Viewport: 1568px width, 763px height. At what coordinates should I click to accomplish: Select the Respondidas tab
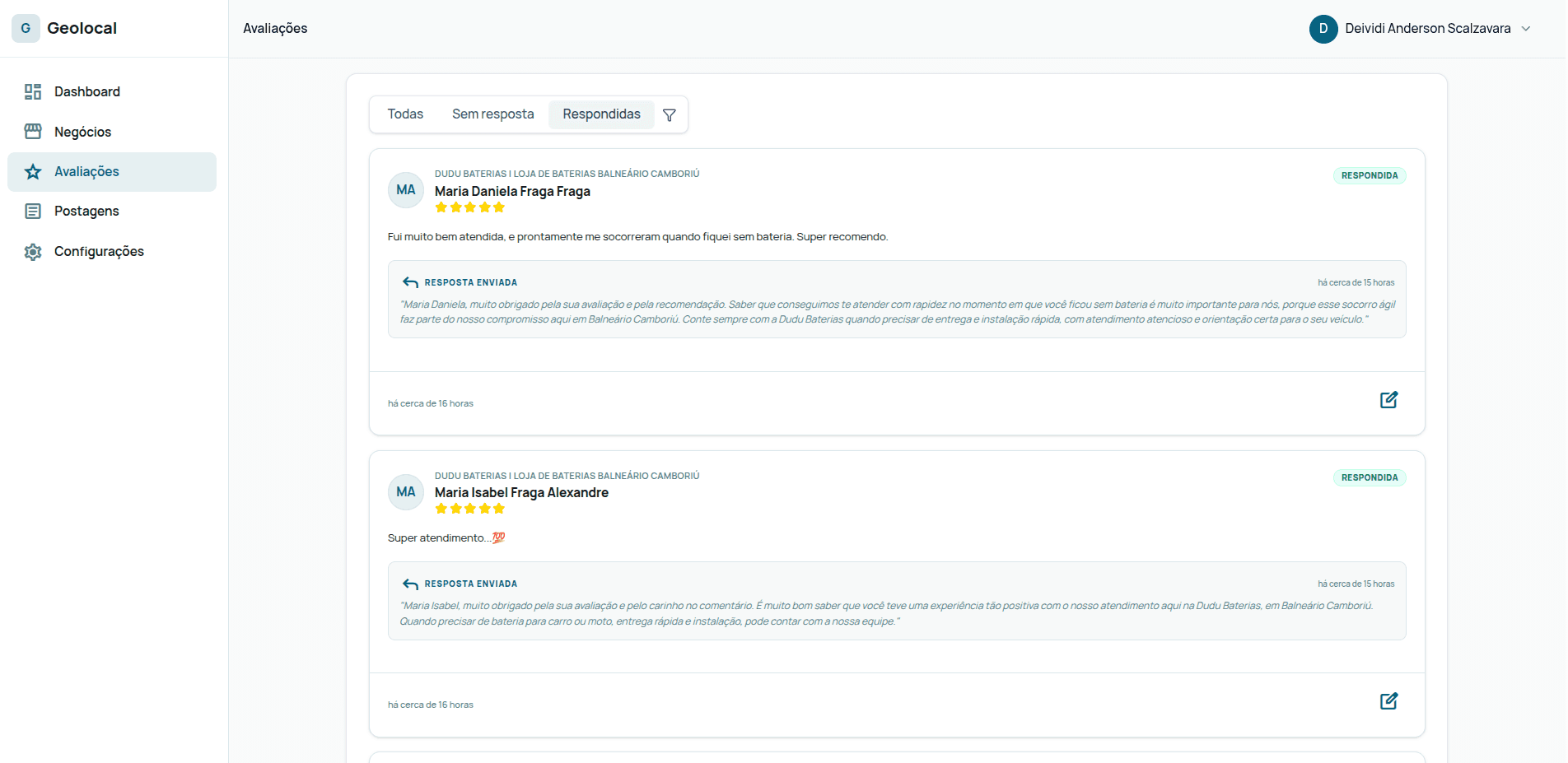602,114
